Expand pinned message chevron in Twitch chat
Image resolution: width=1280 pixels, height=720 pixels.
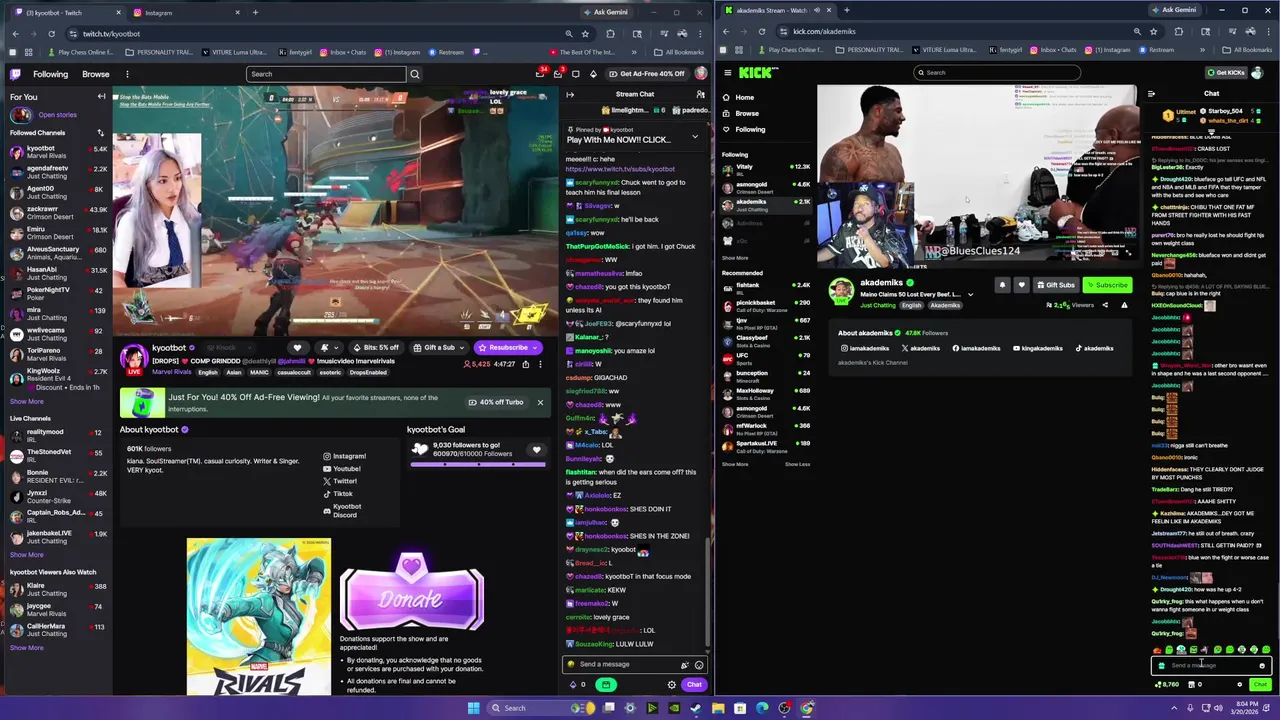695,136
